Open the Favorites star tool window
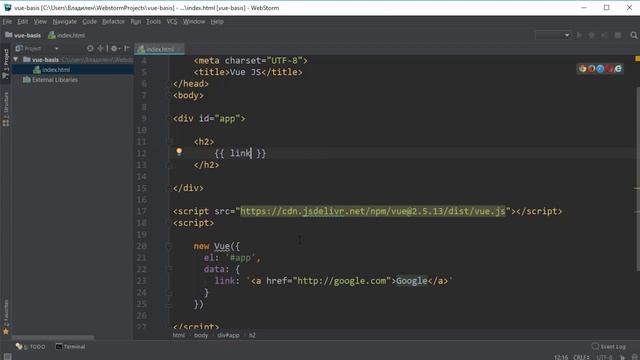This screenshot has height=360, width=640. (x=6, y=318)
